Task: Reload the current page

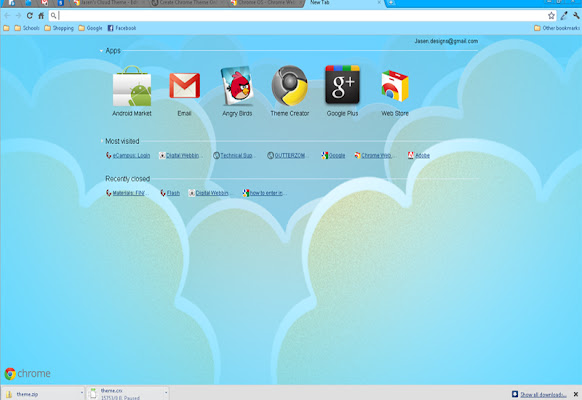Action: click(x=29, y=16)
